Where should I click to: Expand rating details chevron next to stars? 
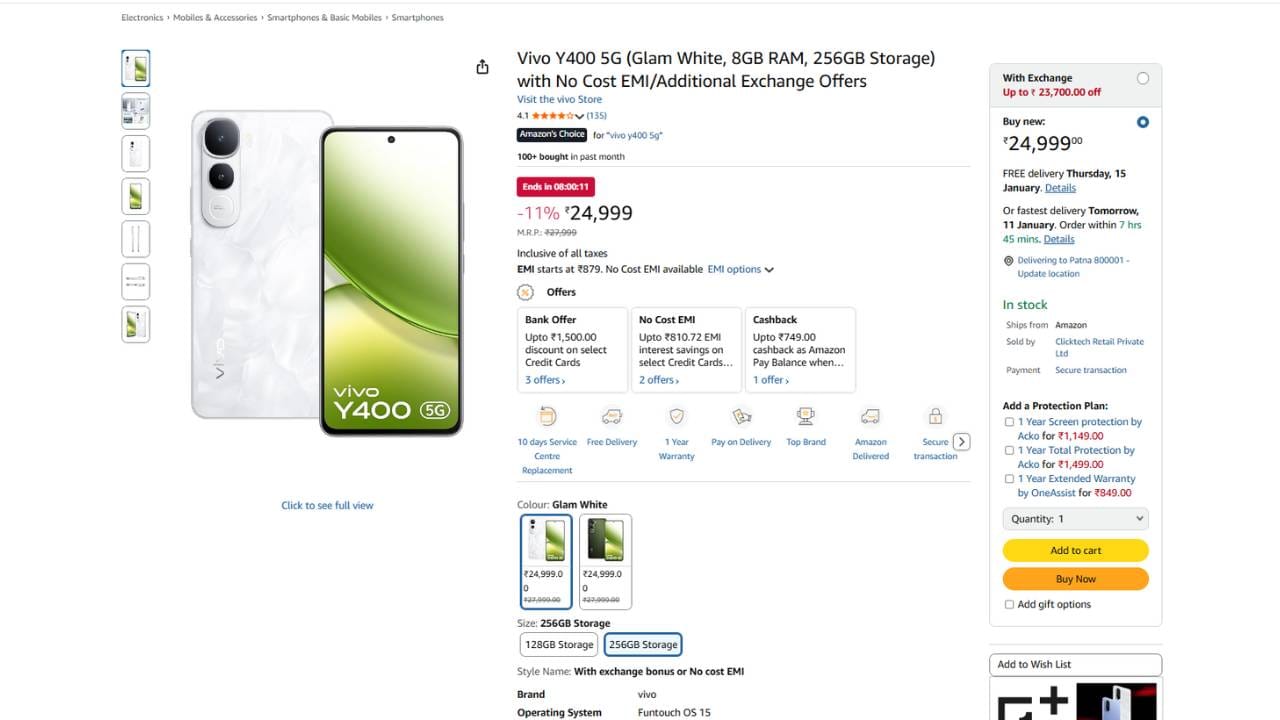(x=579, y=116)
